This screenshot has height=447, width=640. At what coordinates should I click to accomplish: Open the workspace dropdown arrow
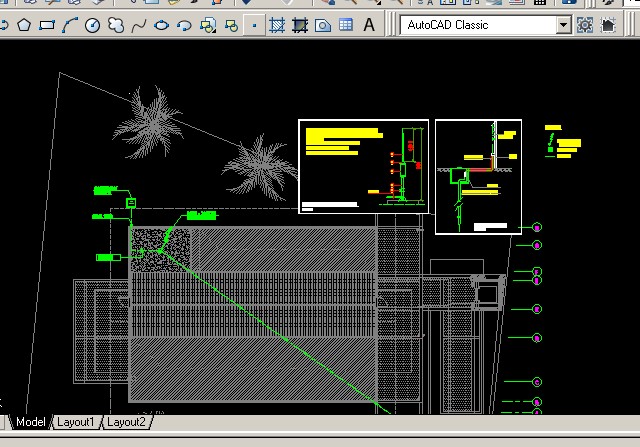(563, 25)
